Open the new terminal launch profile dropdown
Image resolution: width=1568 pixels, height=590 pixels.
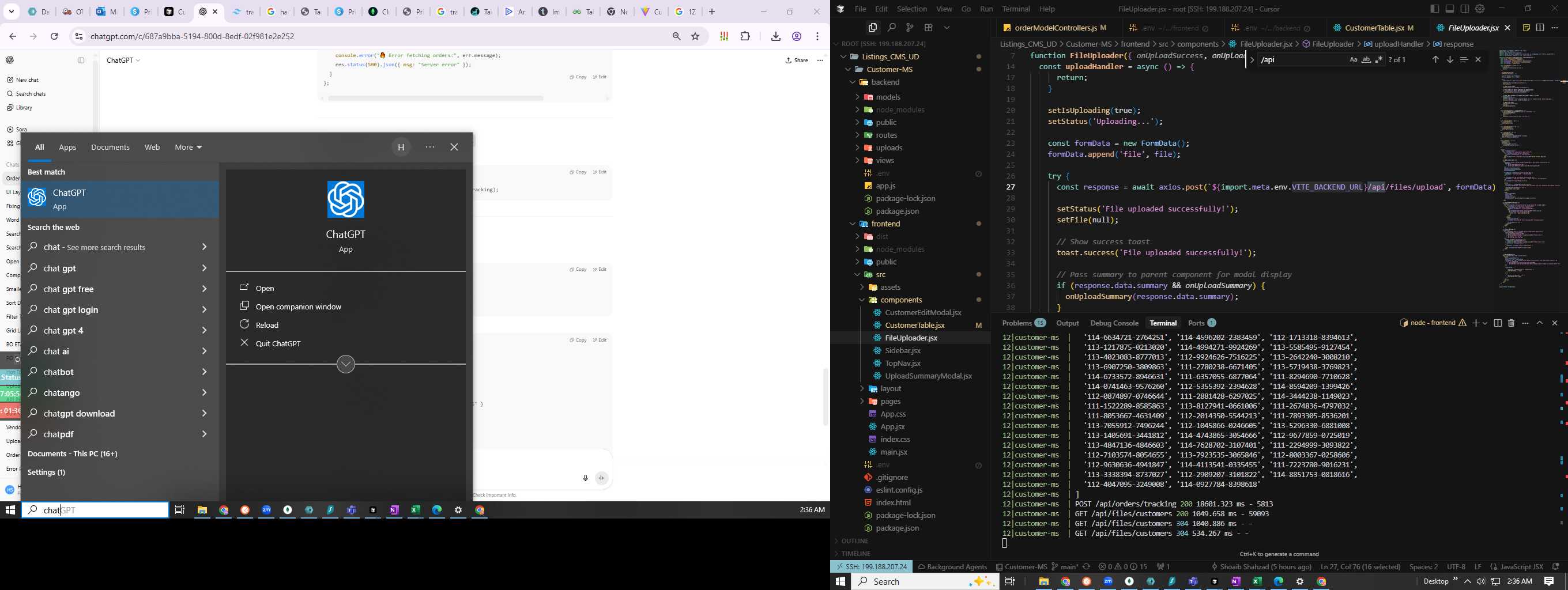(x=1484, y=323)
